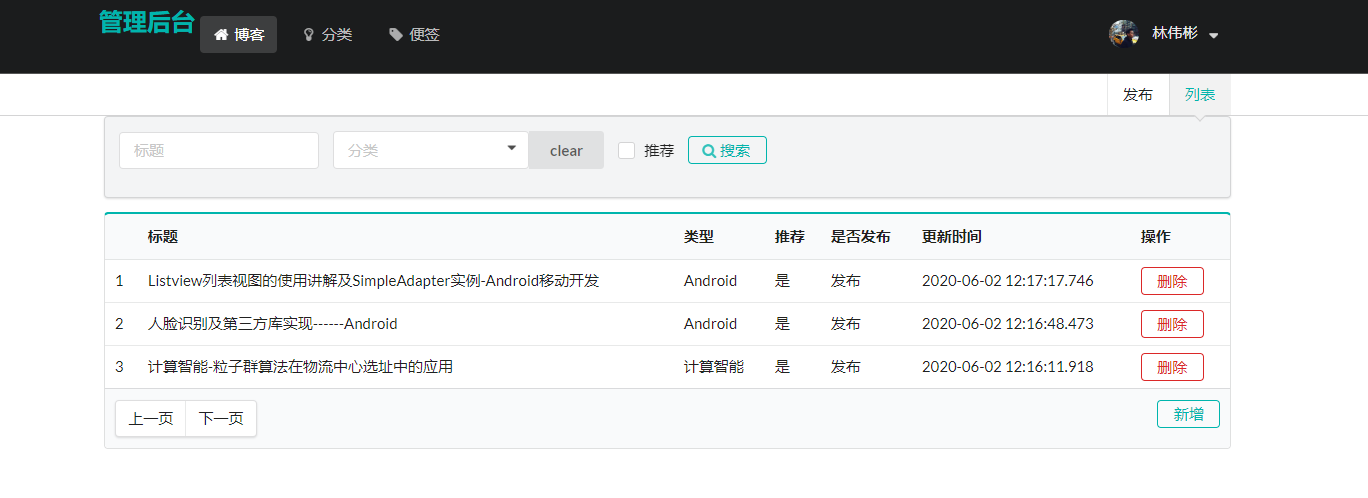Click the title "计算智能-粒子群算法在物流中心选址中的应用"

[x=300, y=367]
